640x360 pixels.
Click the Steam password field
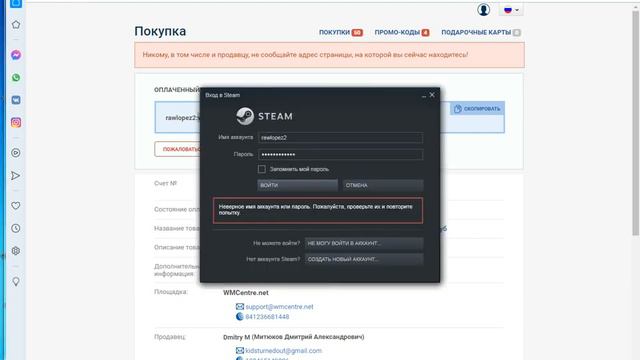[340, 154]
